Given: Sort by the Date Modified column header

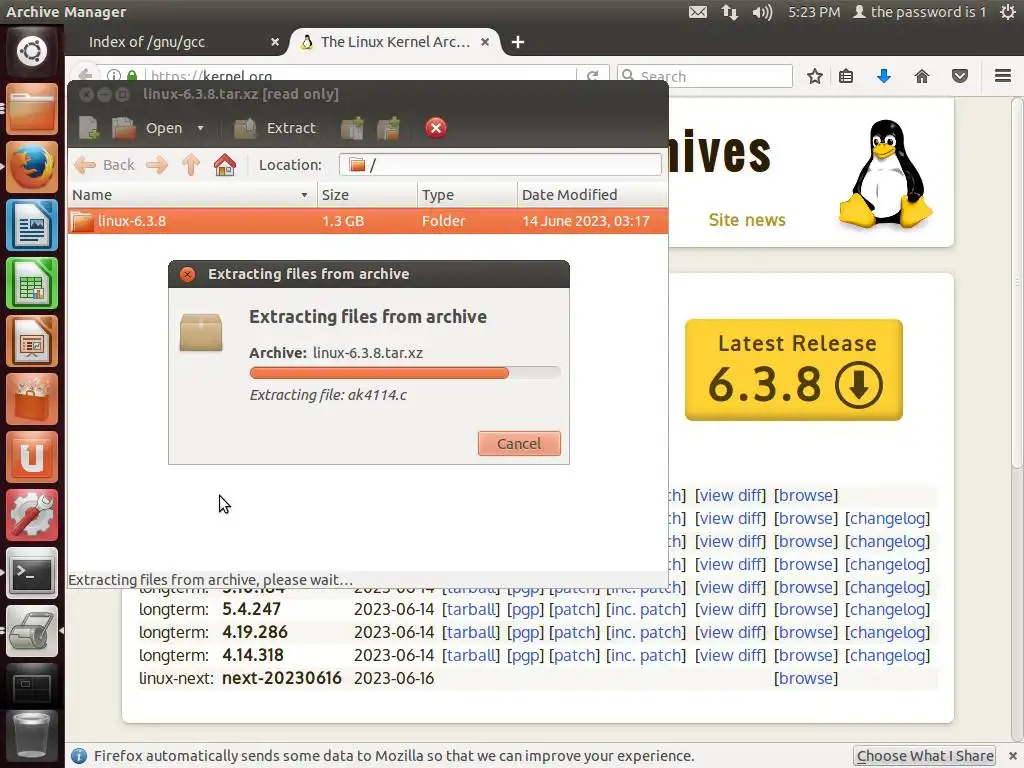Looking at the screenshot, I should coord(592,195).
